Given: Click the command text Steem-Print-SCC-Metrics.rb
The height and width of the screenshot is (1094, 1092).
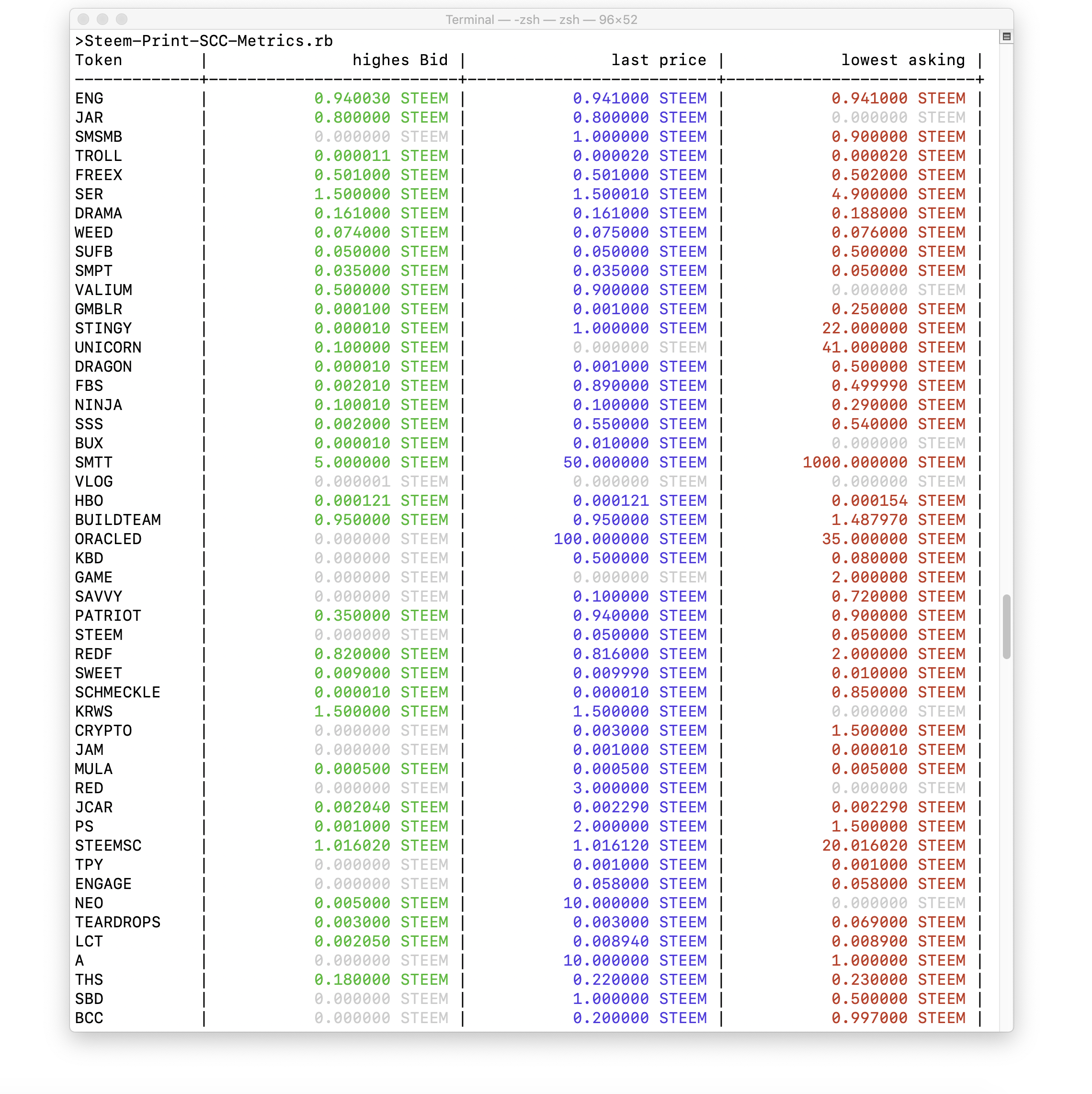Looking at the screenshot, I should pos(209,41).
